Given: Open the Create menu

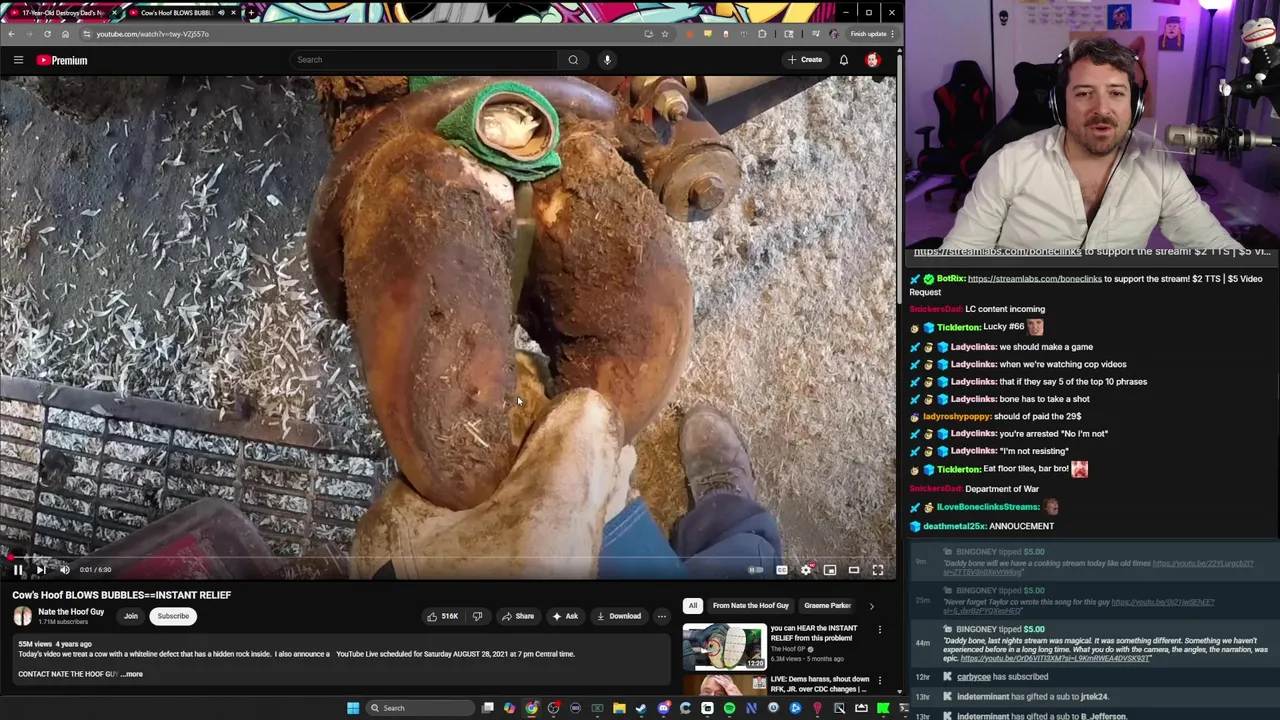Looking at the screenshot, I should click(805, 60).
